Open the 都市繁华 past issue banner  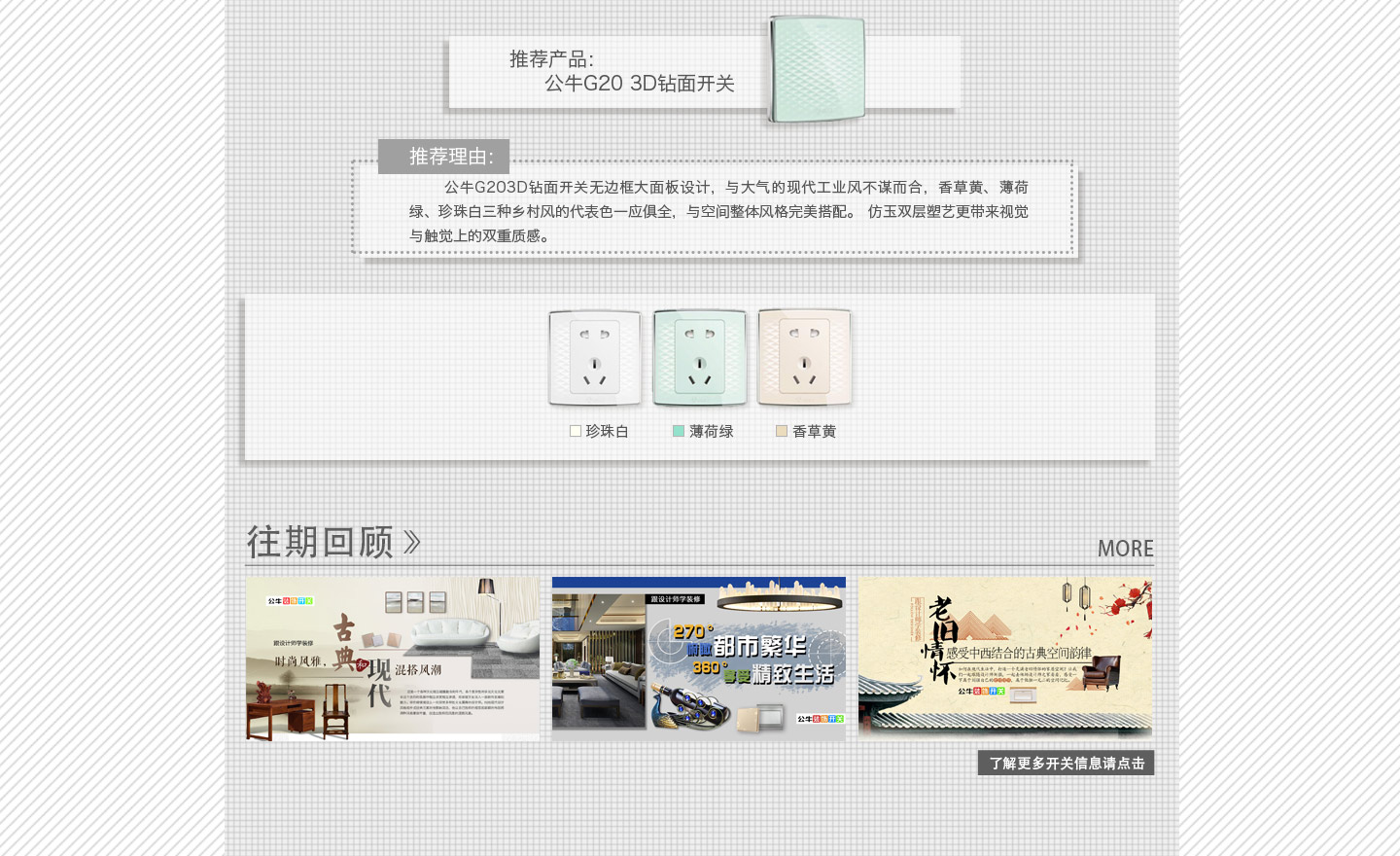tap(699, 659)
